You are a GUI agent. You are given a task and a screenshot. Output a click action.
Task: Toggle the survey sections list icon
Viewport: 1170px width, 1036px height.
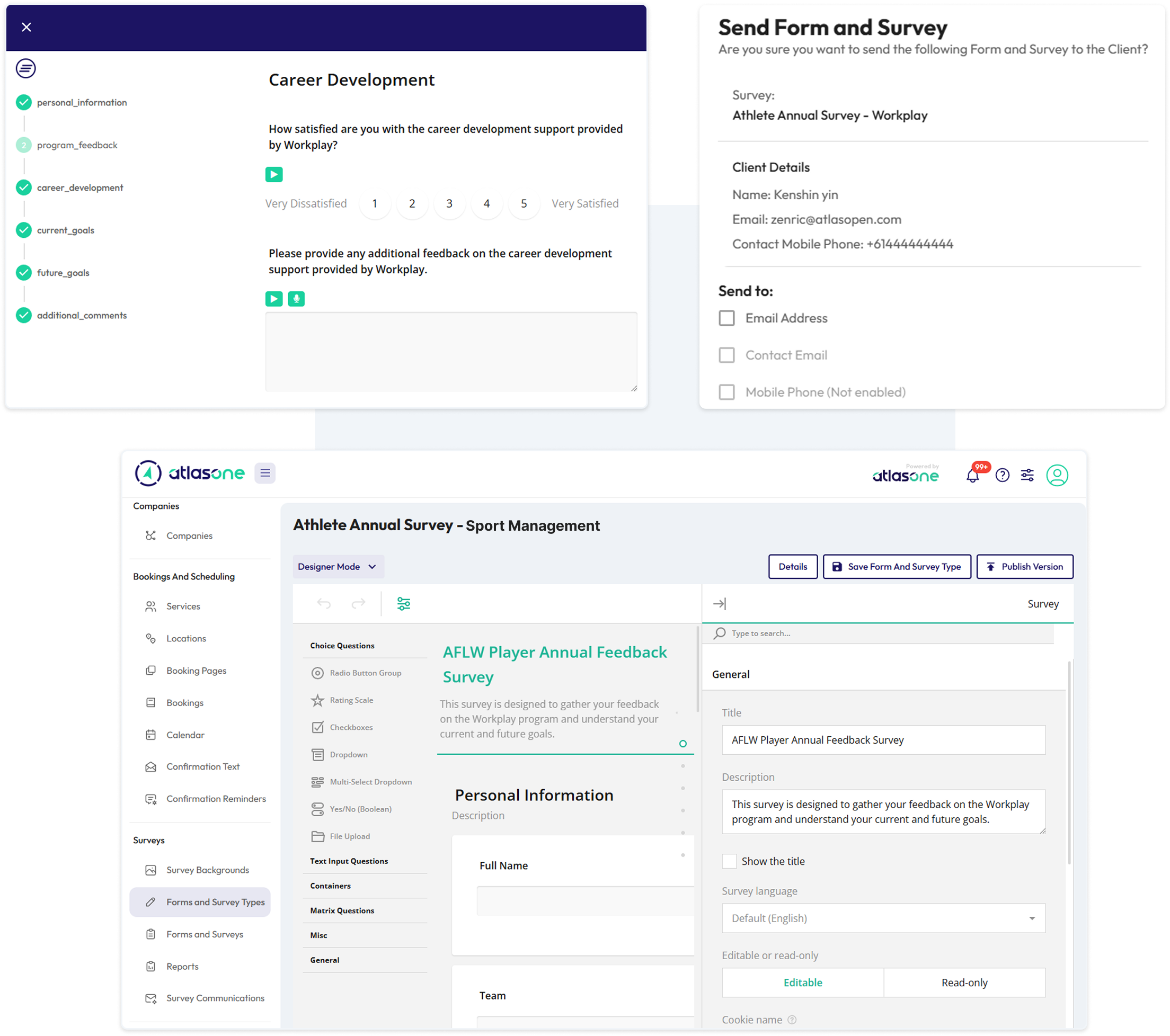coord(26,69)
